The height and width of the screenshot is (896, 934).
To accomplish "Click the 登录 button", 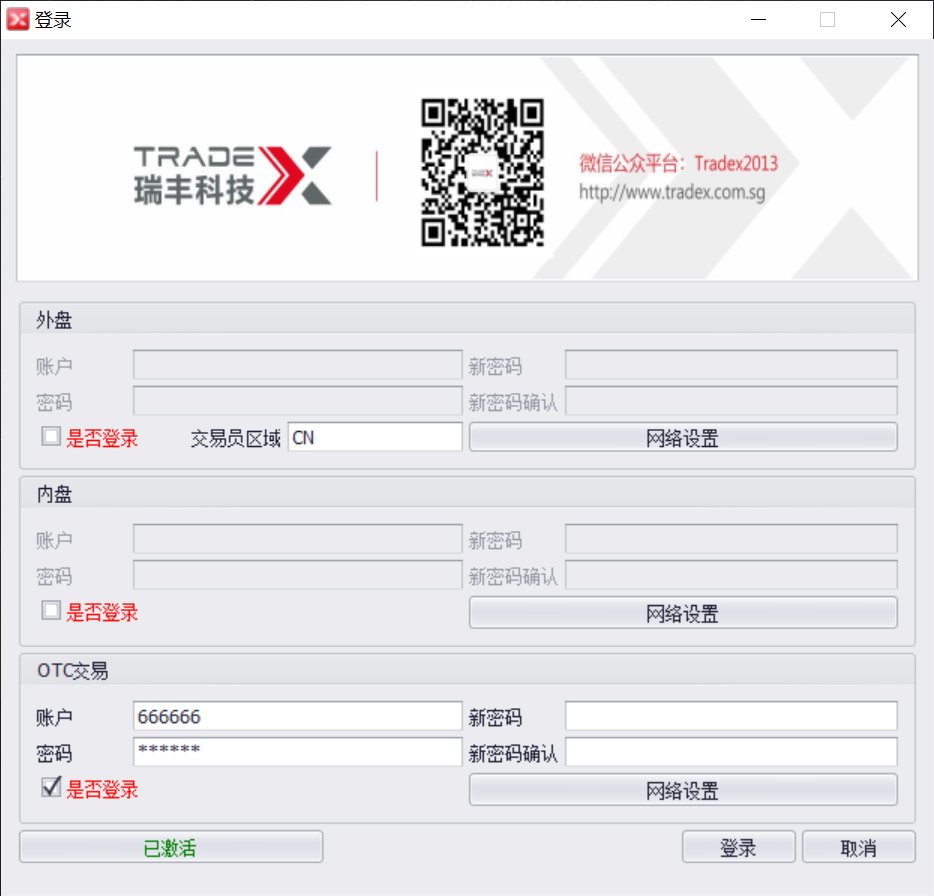I will 738,846.
